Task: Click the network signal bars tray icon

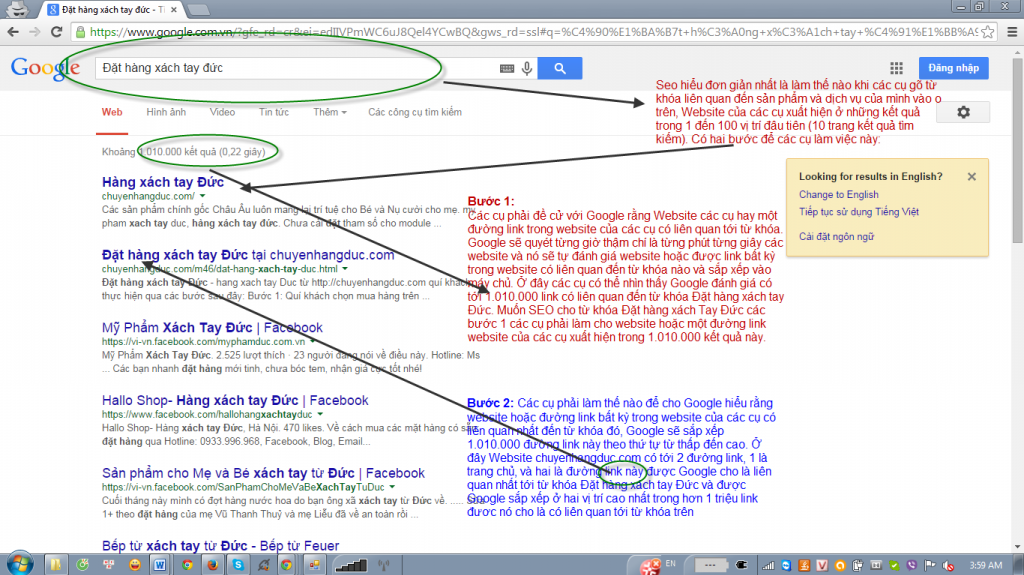Action: click(768, 565)
